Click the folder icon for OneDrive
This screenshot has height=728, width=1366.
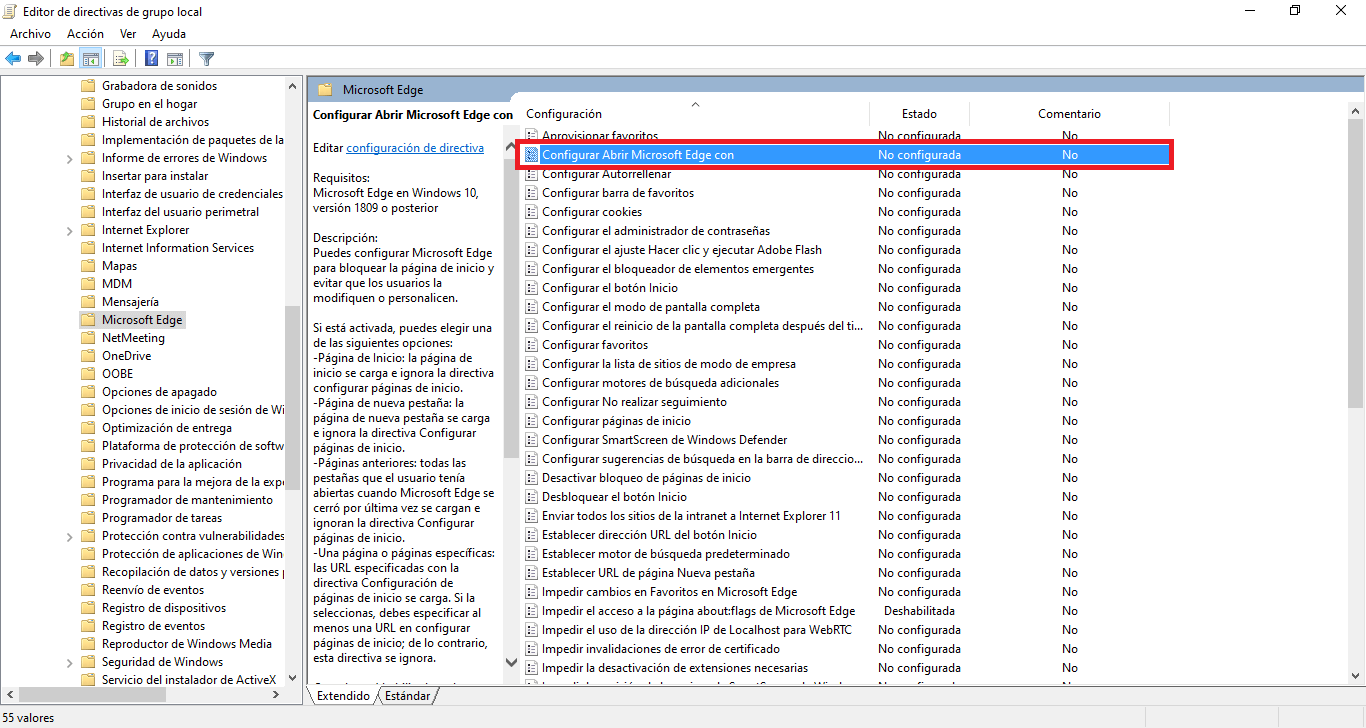tap(88, 356)
